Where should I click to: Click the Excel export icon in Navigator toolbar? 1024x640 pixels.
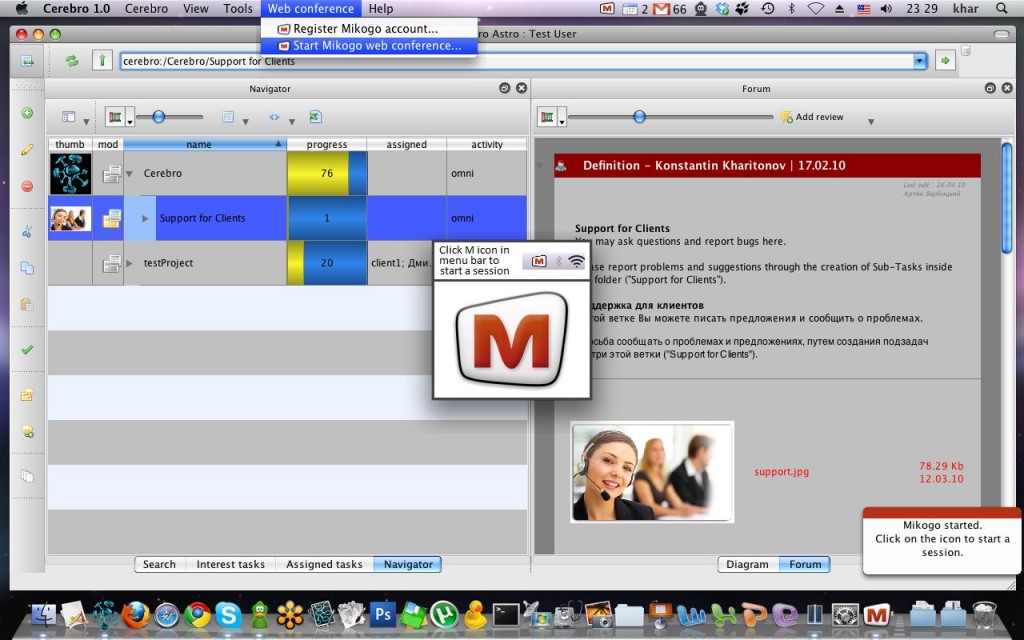(315, 117)
